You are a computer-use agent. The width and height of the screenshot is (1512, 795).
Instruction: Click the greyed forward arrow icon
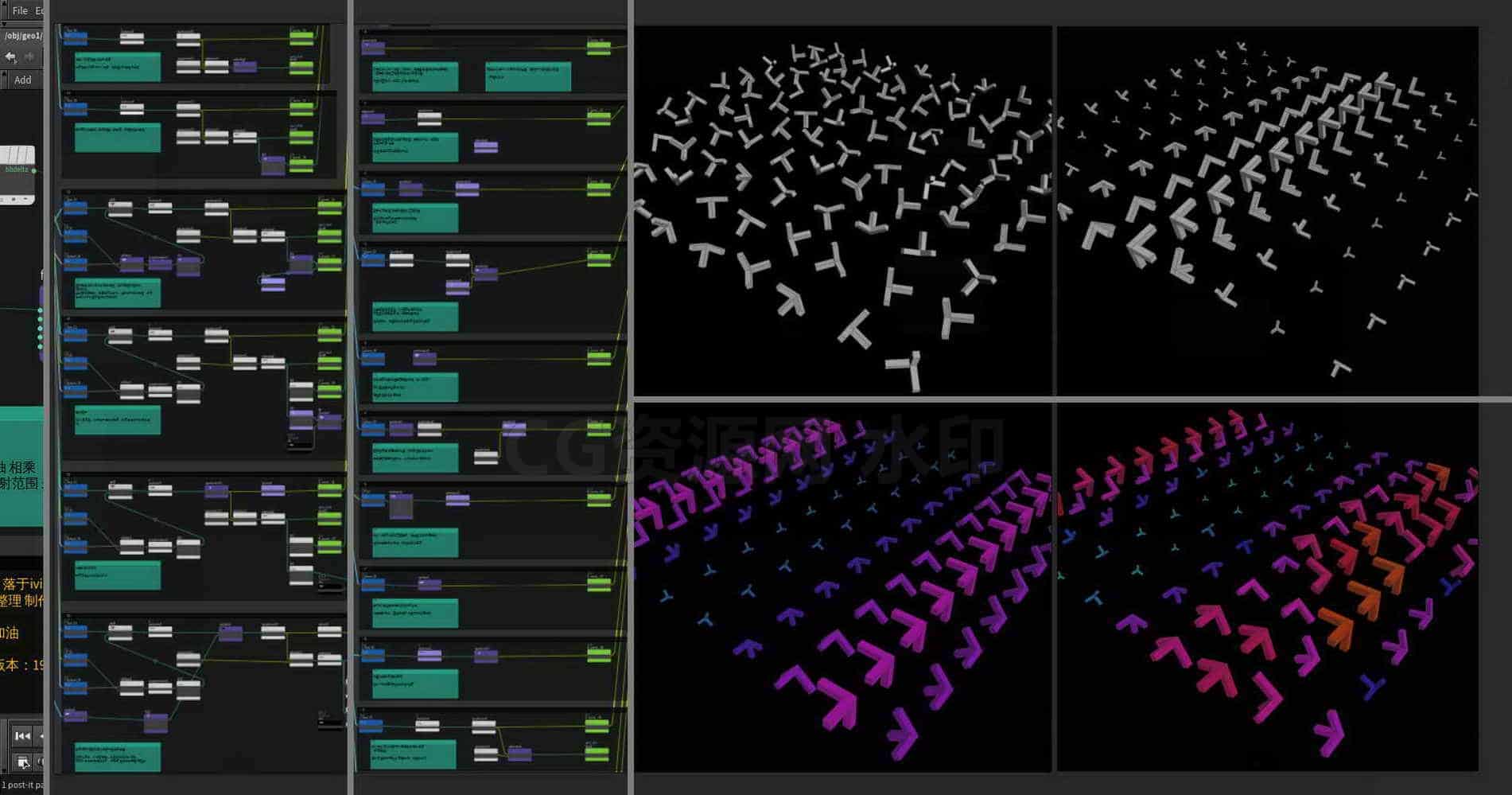coord(29,57)
